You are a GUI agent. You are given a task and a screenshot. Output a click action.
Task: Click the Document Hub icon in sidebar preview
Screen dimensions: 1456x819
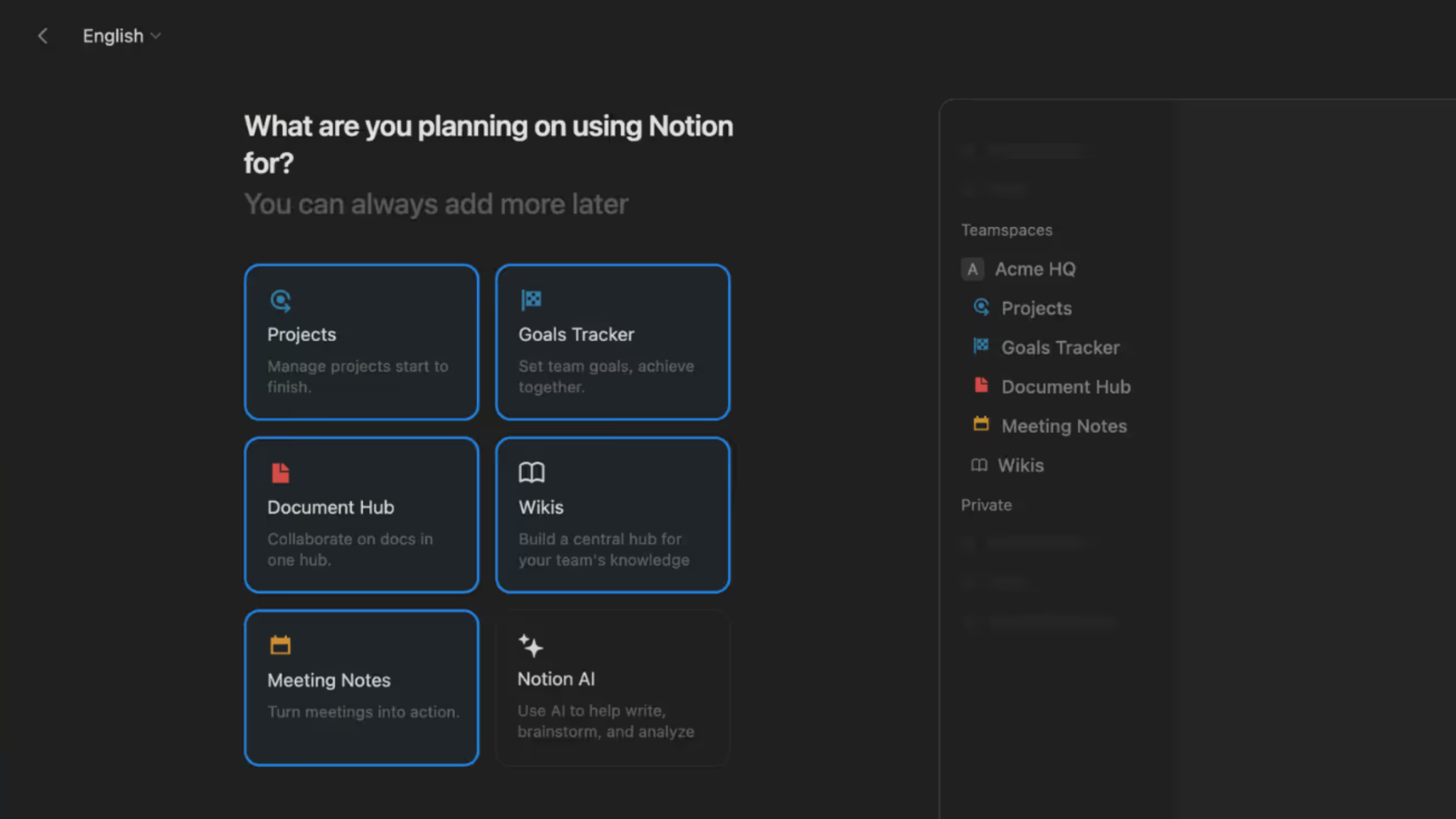[x=981, y=385]
